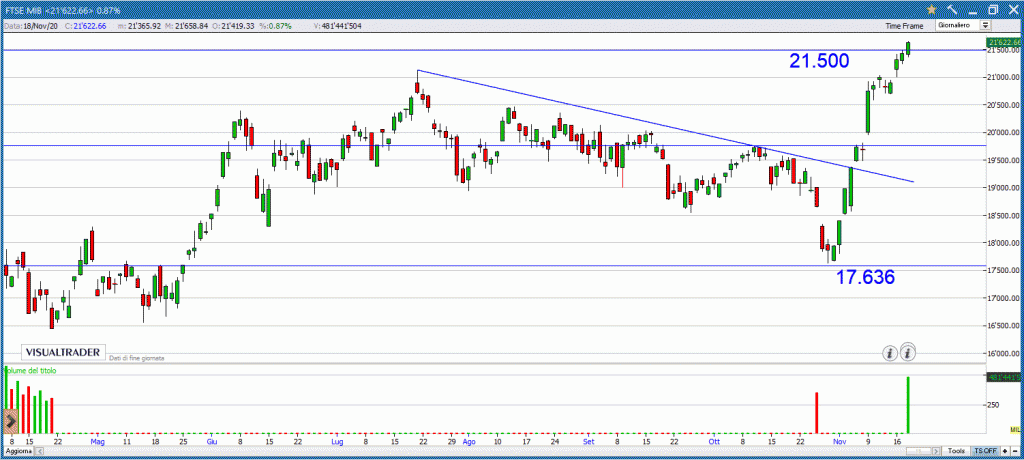
Task: Click the left info icon on chart
Action: click(x=889, y=353)
